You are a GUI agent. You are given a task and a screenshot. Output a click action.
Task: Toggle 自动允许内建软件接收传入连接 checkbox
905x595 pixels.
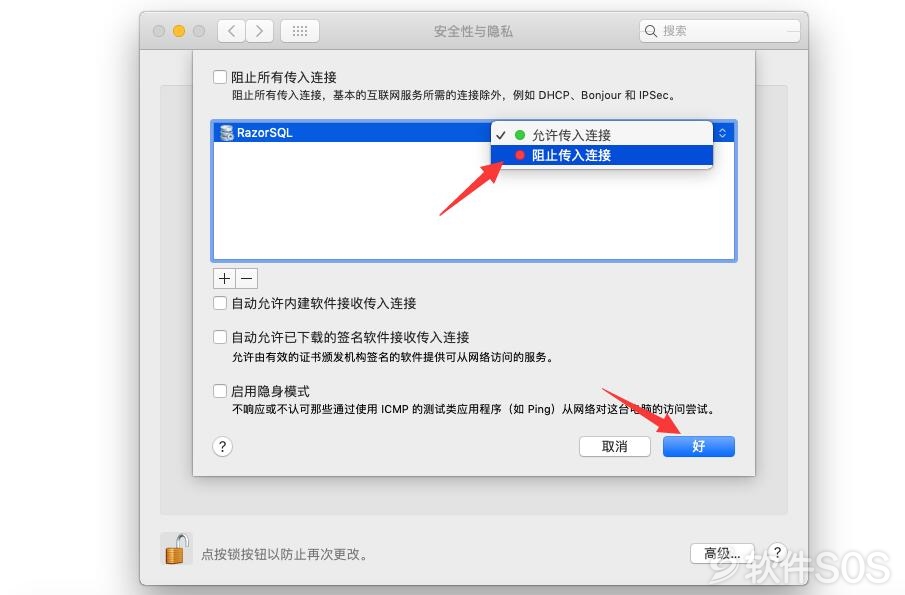220,303
